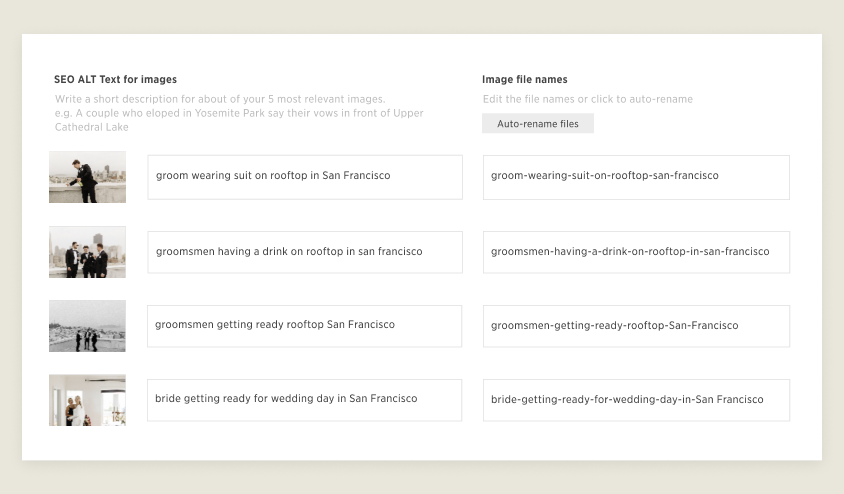Click alt text field 'groomsmen getting ready rooftop'

pyautogui.click(x=304, y=326)
